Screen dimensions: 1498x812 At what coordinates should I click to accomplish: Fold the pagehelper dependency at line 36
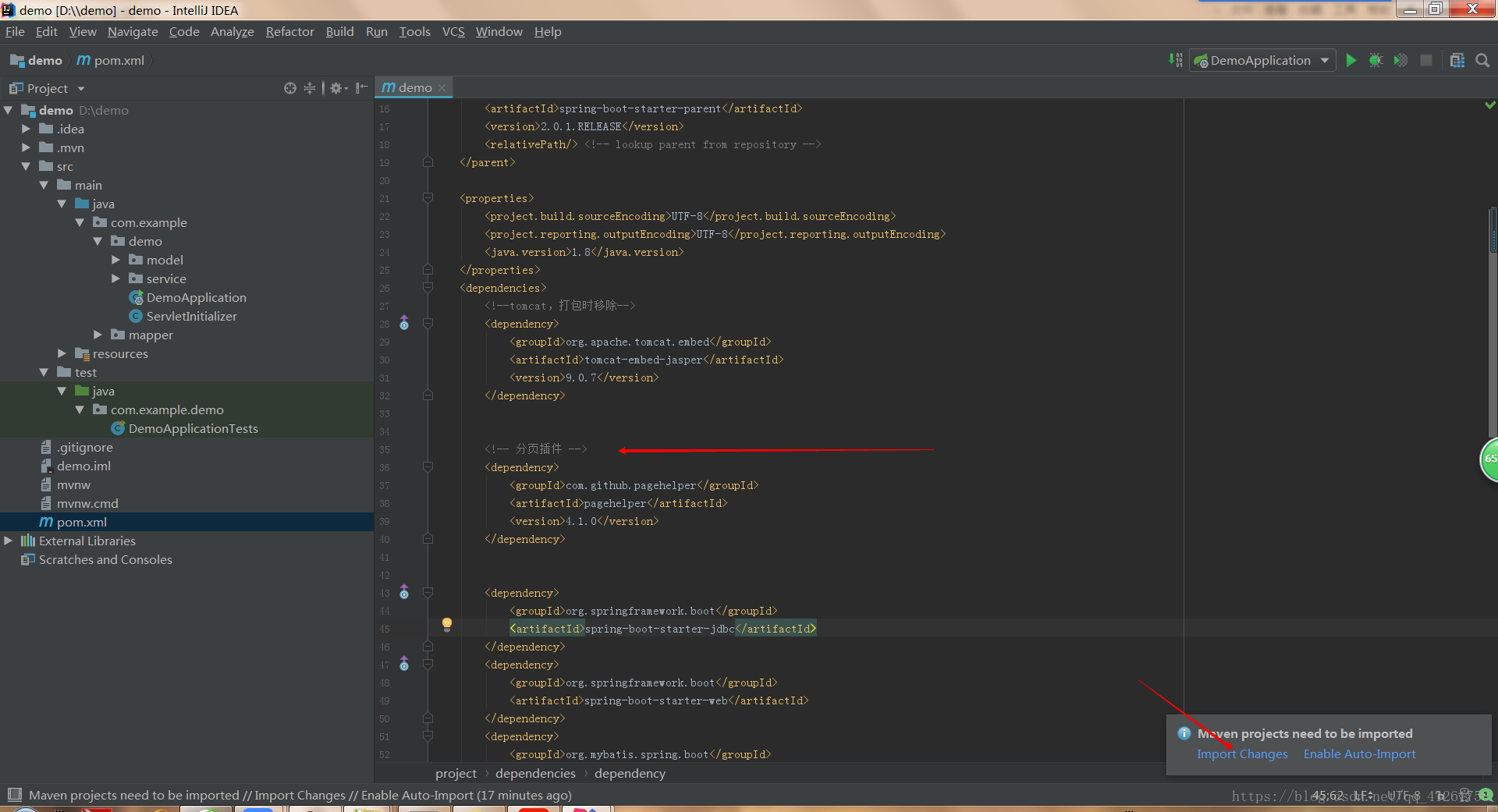click(x=428, y=467)
